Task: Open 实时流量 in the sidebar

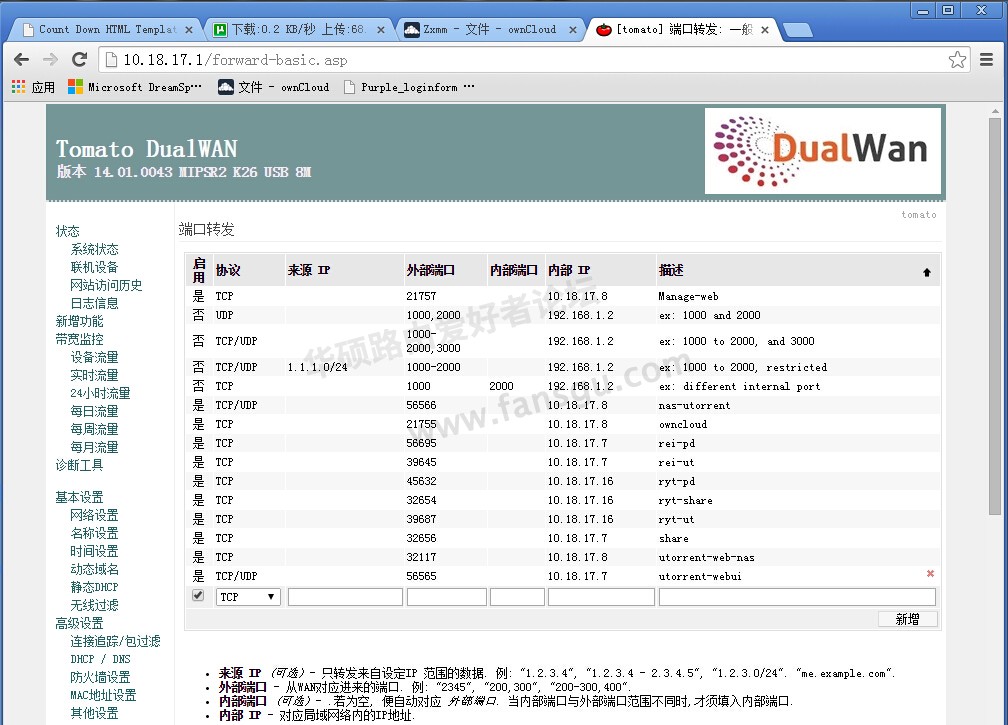Action: click(94, 375)
